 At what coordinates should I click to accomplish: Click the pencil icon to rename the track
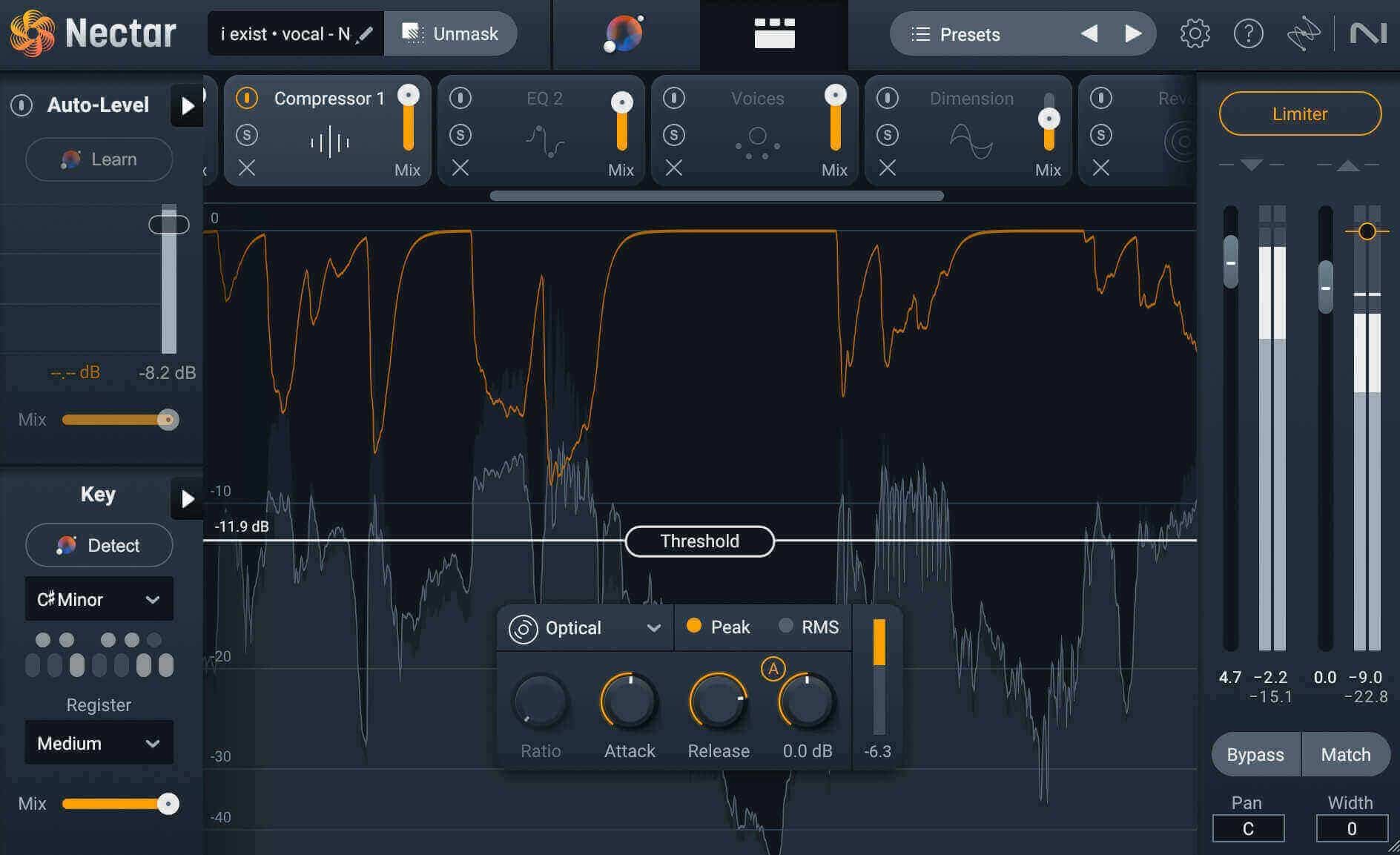click(364, 34)
